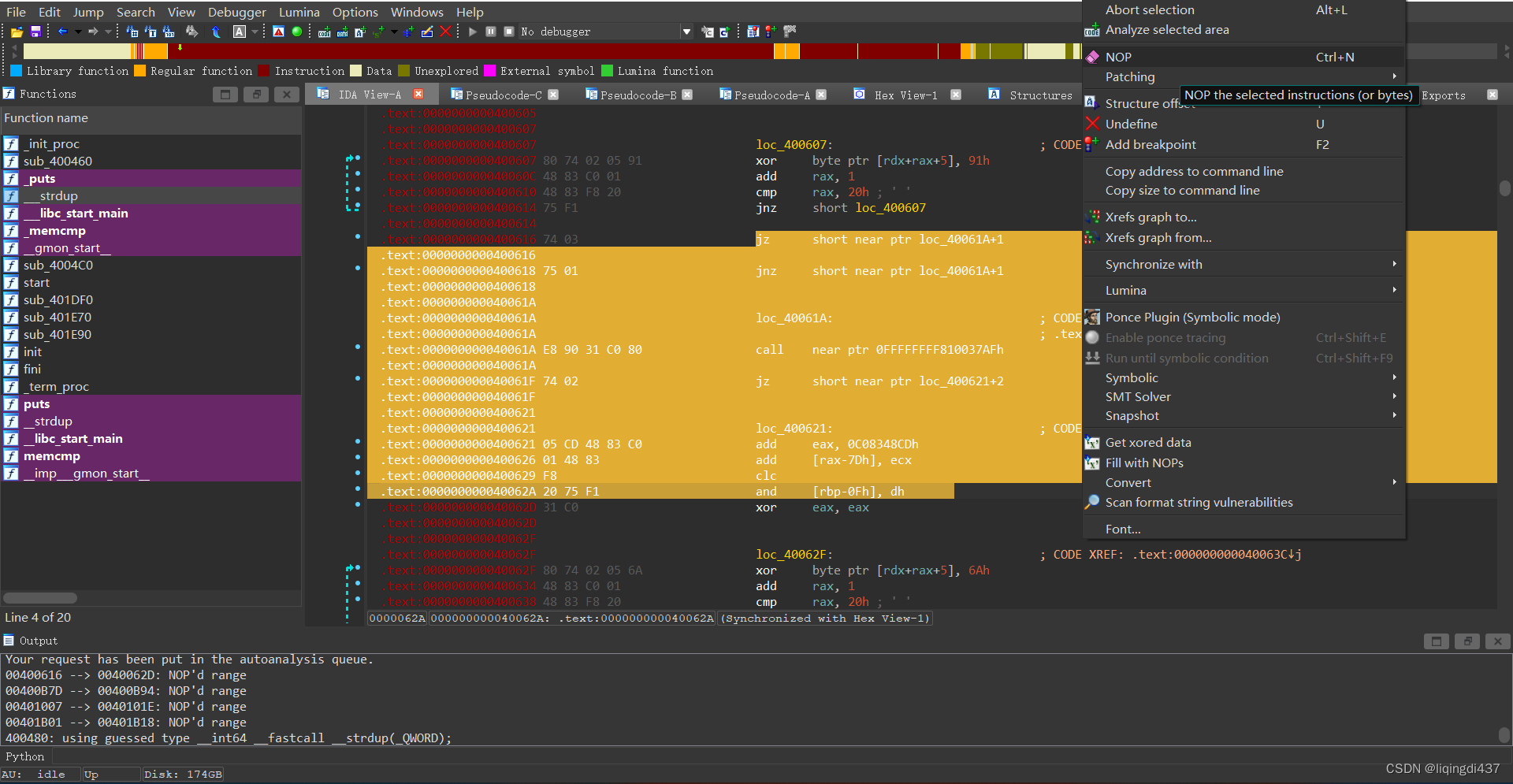1513x784 pixels.
Task: Save the database with the disk icon
Action: [35, 32]
